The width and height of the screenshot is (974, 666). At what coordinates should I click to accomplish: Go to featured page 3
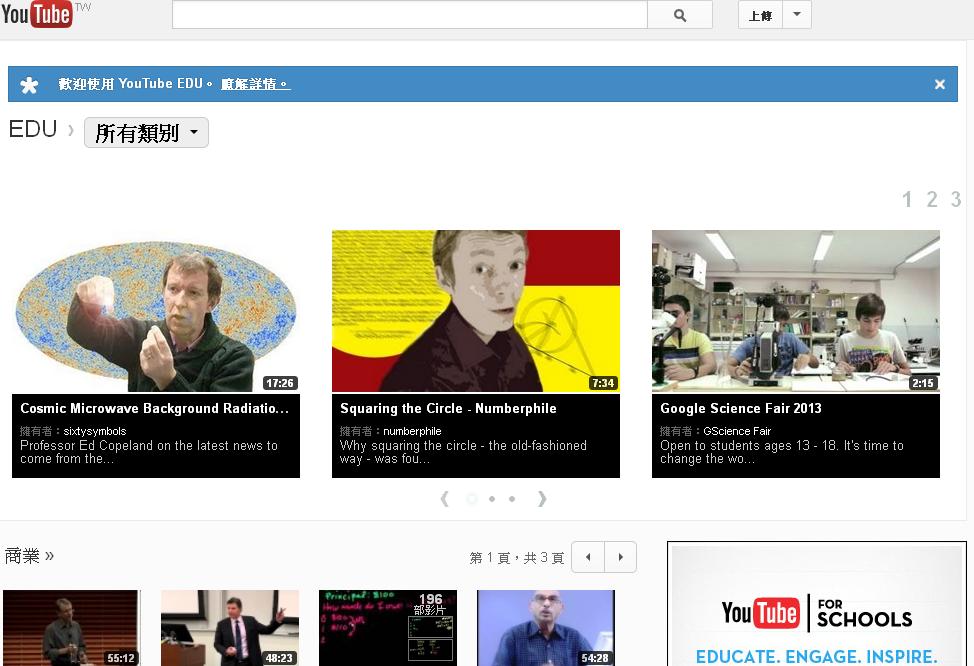(x=955, y=199)
